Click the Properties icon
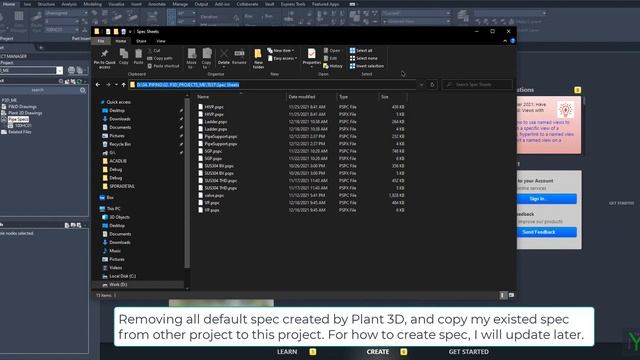 [311, 54]
